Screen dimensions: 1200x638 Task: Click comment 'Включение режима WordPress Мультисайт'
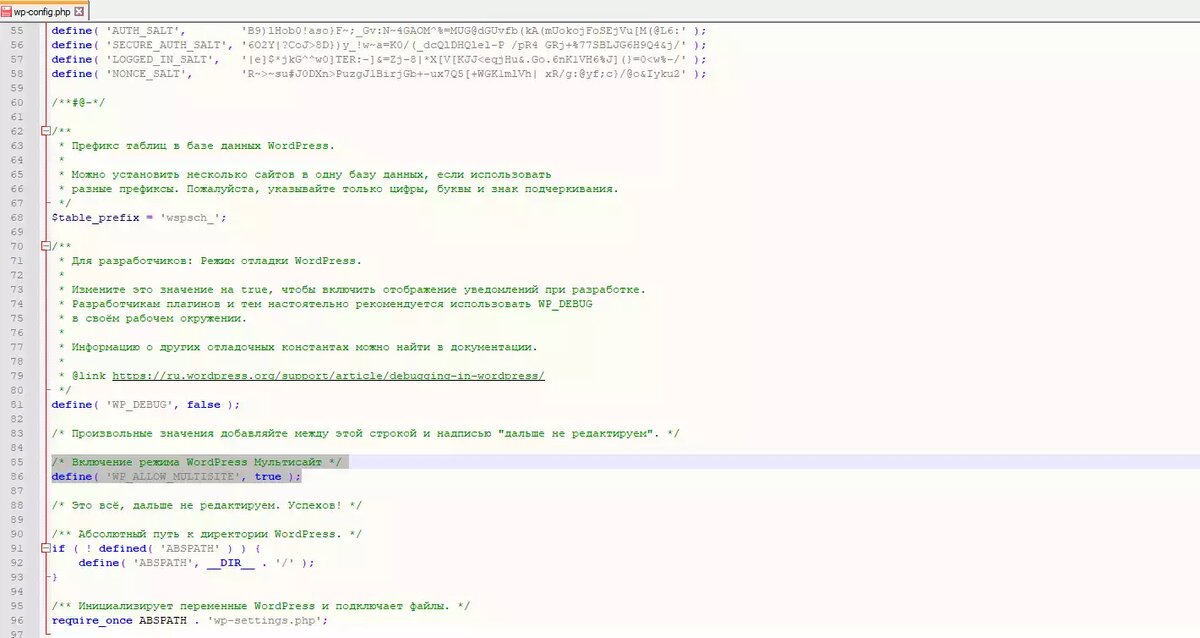pos(196,462)
